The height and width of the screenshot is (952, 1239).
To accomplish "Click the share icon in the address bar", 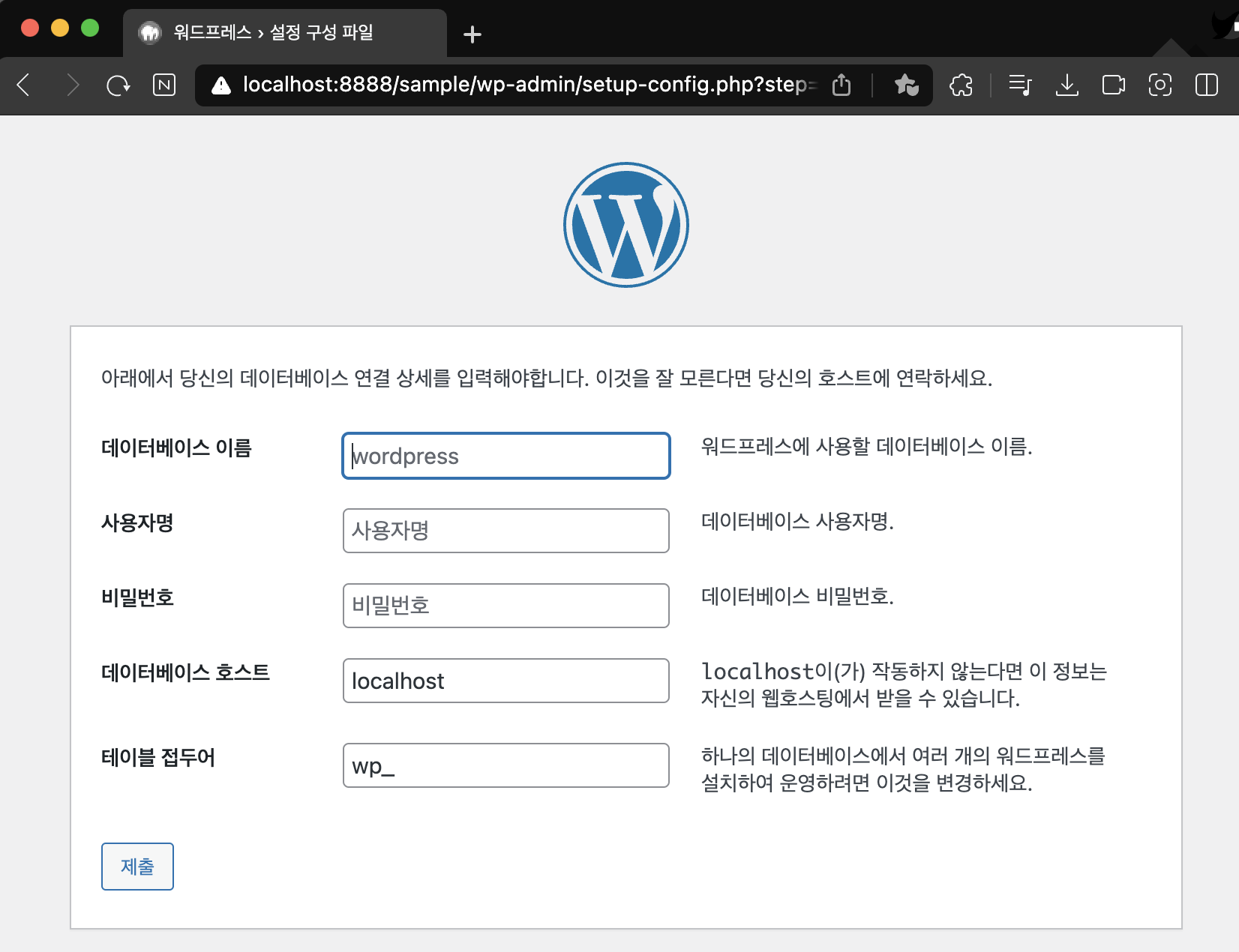I will pyautogui.click(x=841, y=85).
